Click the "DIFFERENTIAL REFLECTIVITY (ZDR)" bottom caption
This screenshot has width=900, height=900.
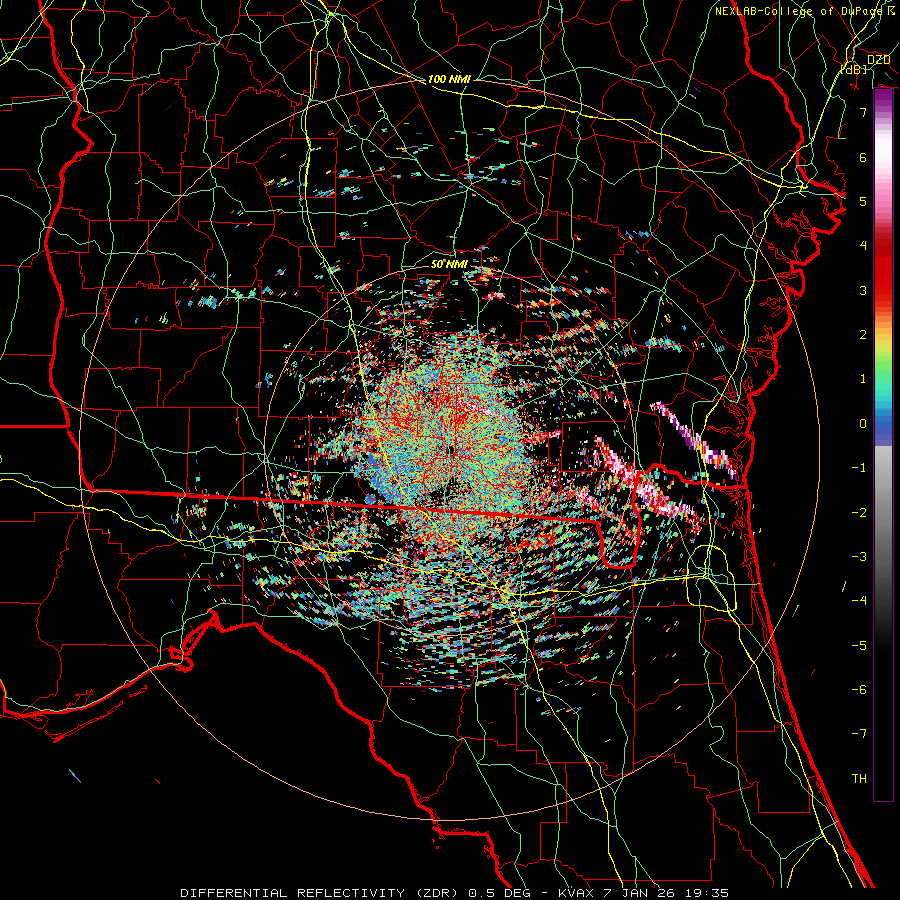pyautogui.click(x=320, y=893)
